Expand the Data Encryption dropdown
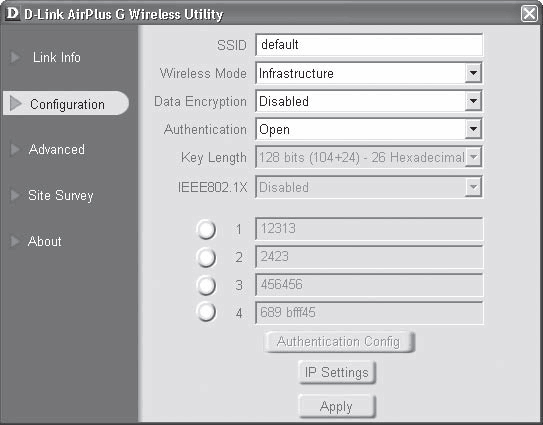543x425 pixels. pyautogui.click(x=473, y=101)
